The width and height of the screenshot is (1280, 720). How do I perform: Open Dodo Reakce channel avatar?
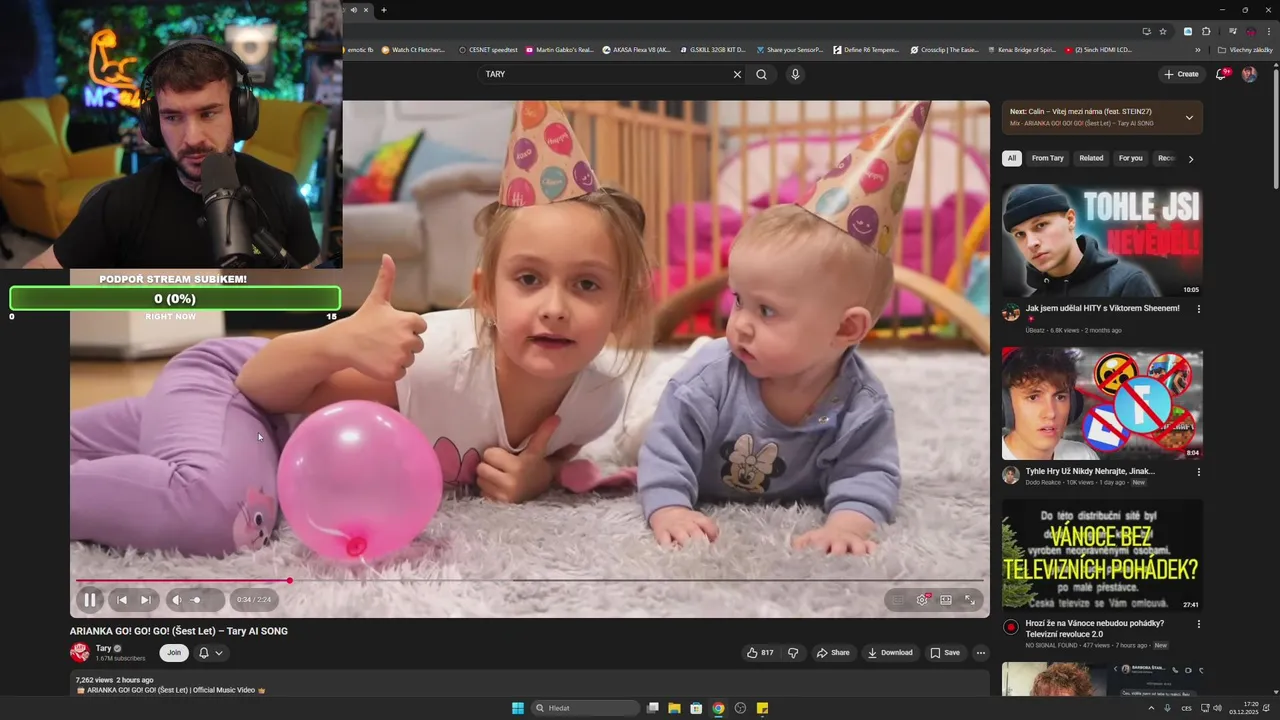[1011, 475]
